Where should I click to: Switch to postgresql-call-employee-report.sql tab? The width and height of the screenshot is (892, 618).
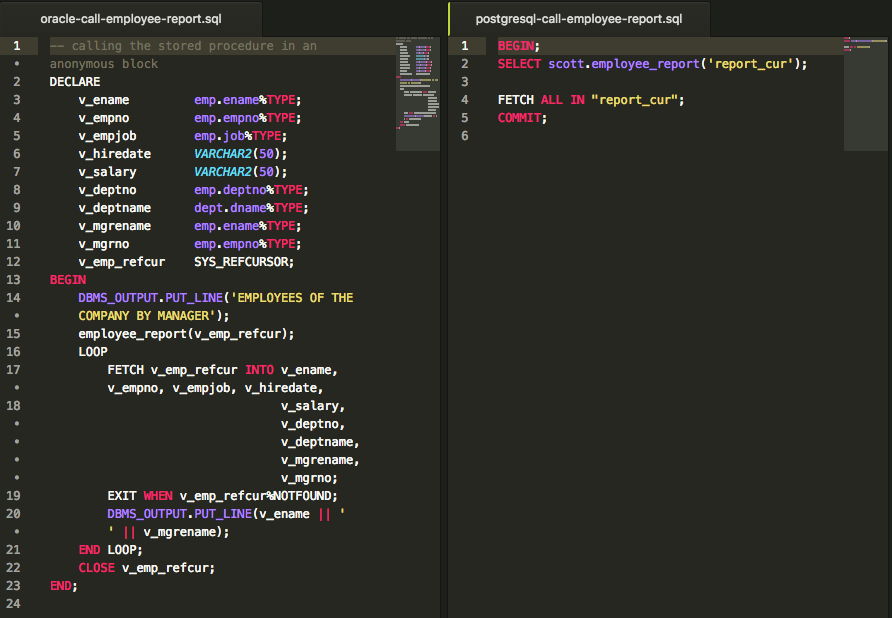(579, 19)
